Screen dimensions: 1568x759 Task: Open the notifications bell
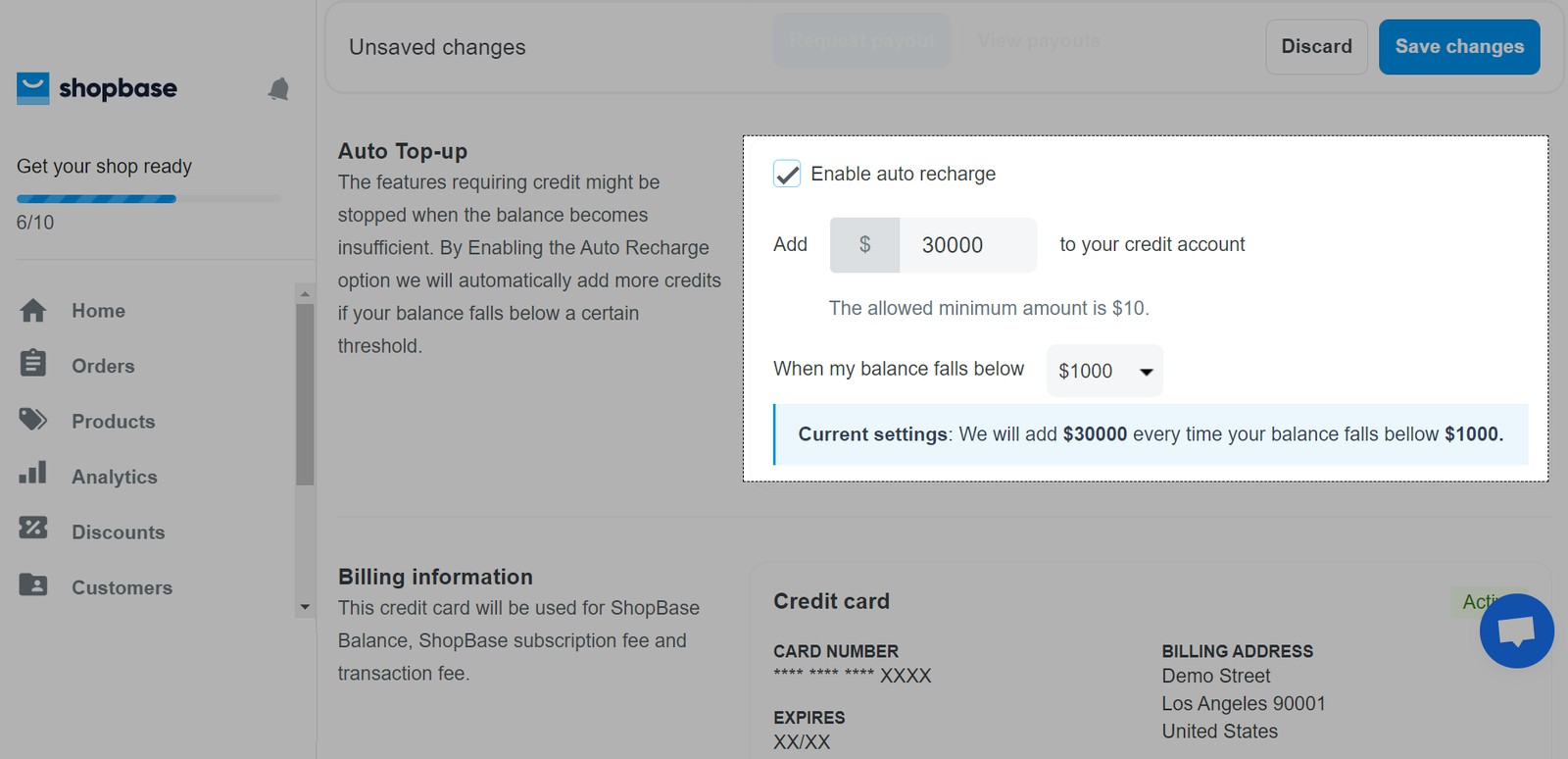pos(278,89)
